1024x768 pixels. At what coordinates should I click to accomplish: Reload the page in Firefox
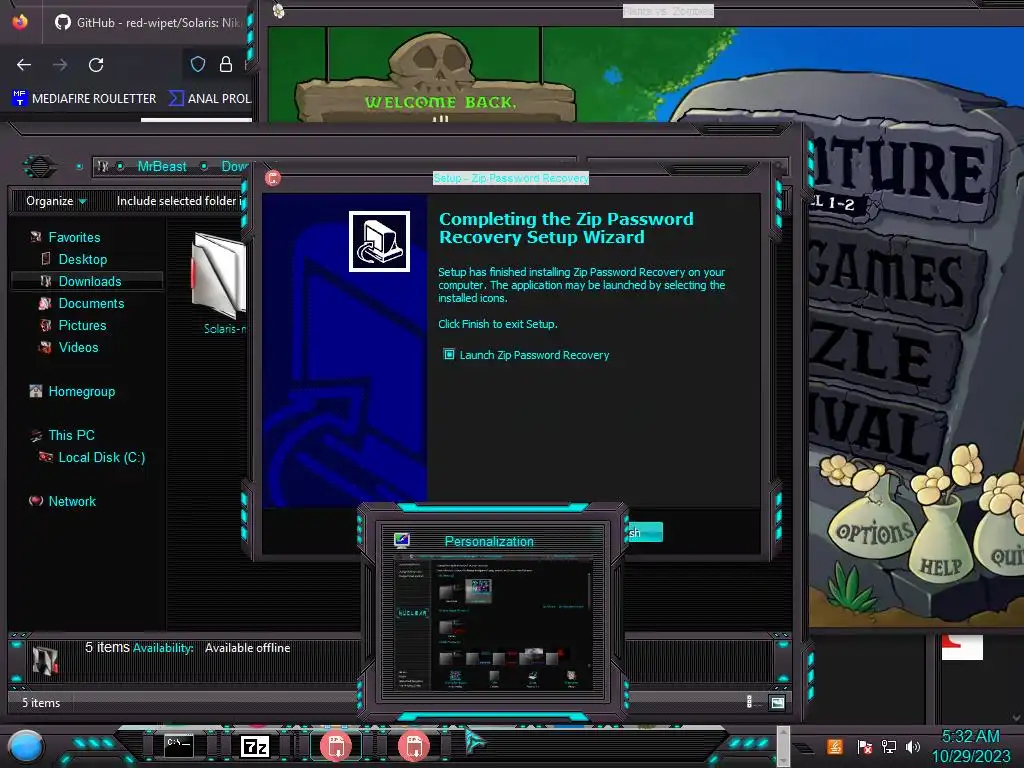(x=96, y=65)
